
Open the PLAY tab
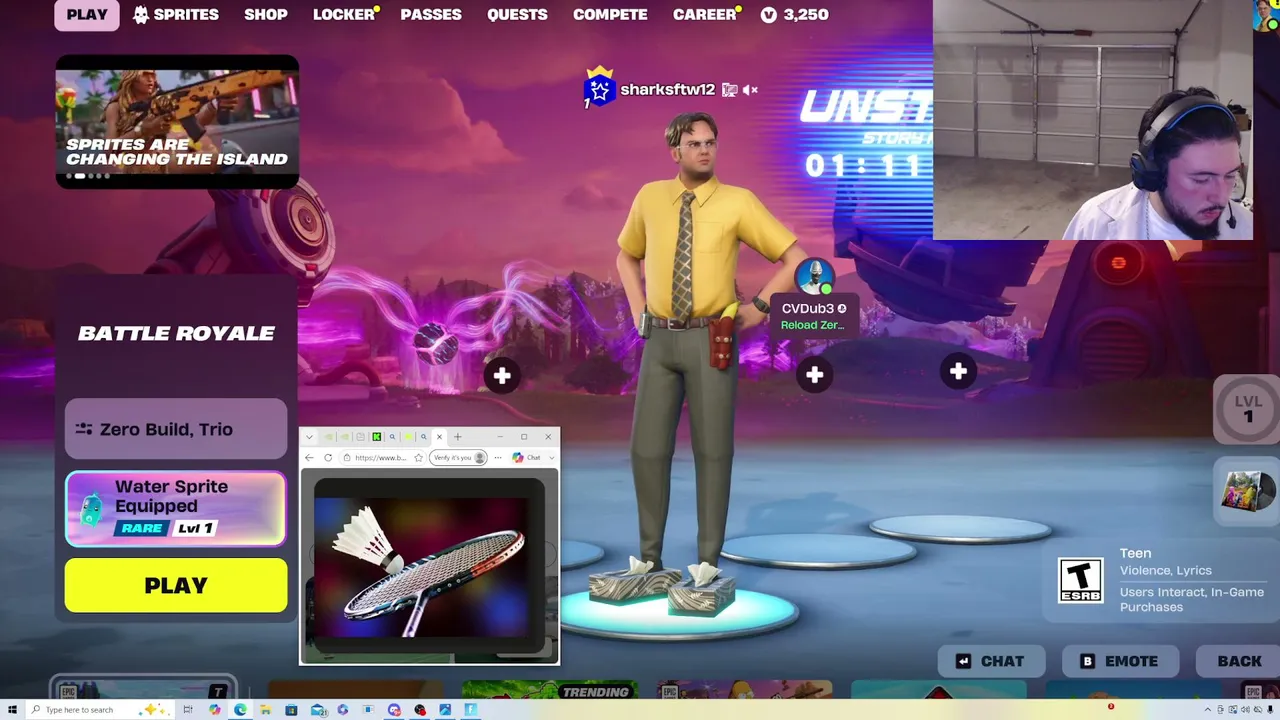[87, 15]
